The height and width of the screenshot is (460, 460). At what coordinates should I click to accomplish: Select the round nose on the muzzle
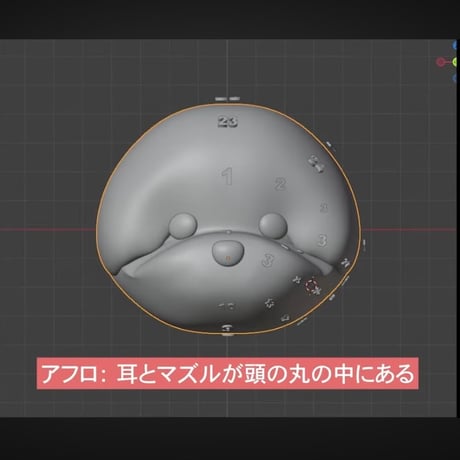coord(227,254)
